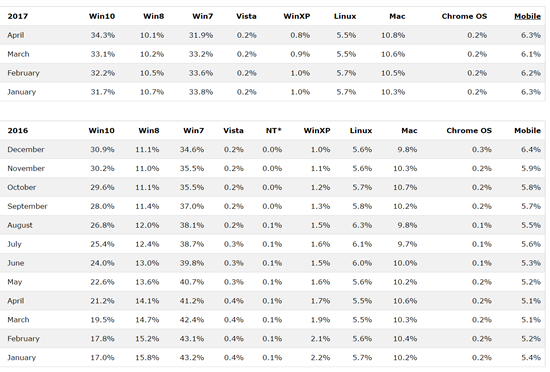Click the 2016 table year heading
The image size is (550, 372).
pos(18,130)
